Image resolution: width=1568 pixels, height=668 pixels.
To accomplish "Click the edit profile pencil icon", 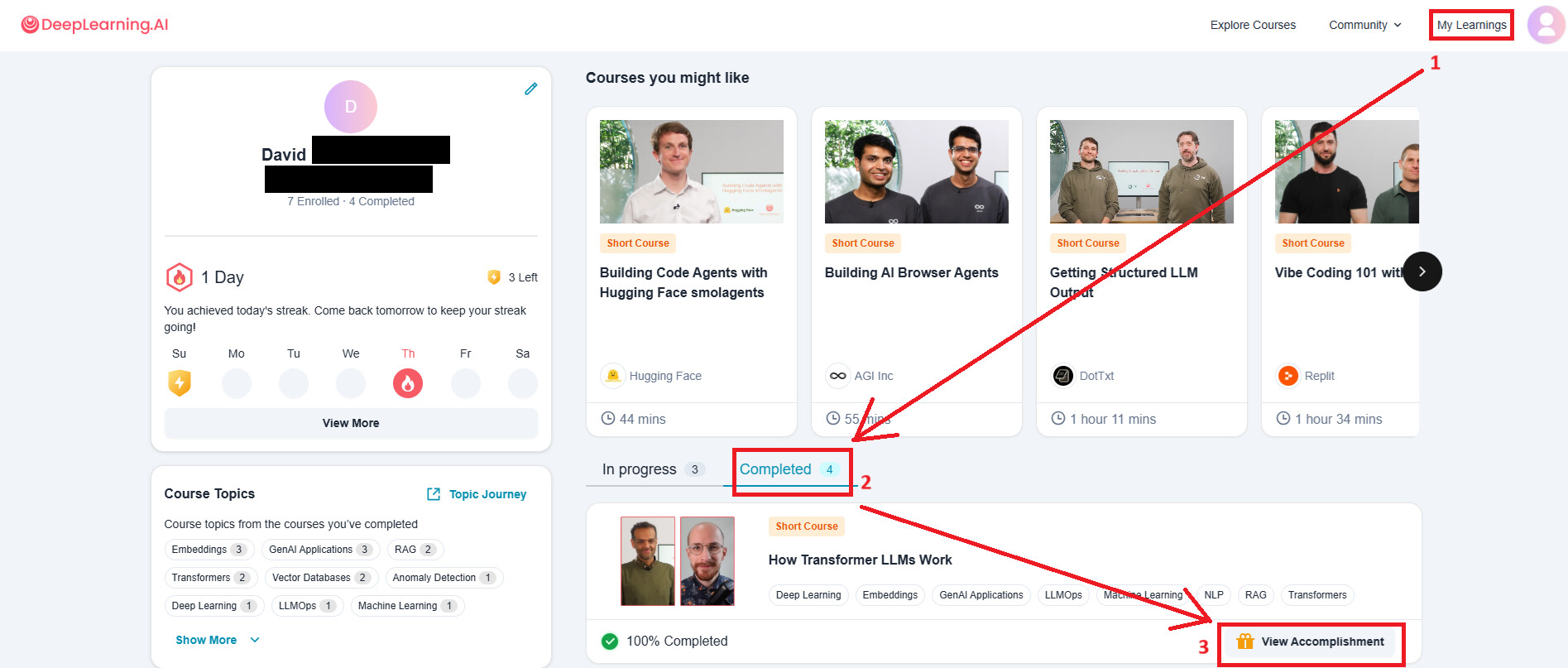I will pyautogui.click(x=531, y=89).
